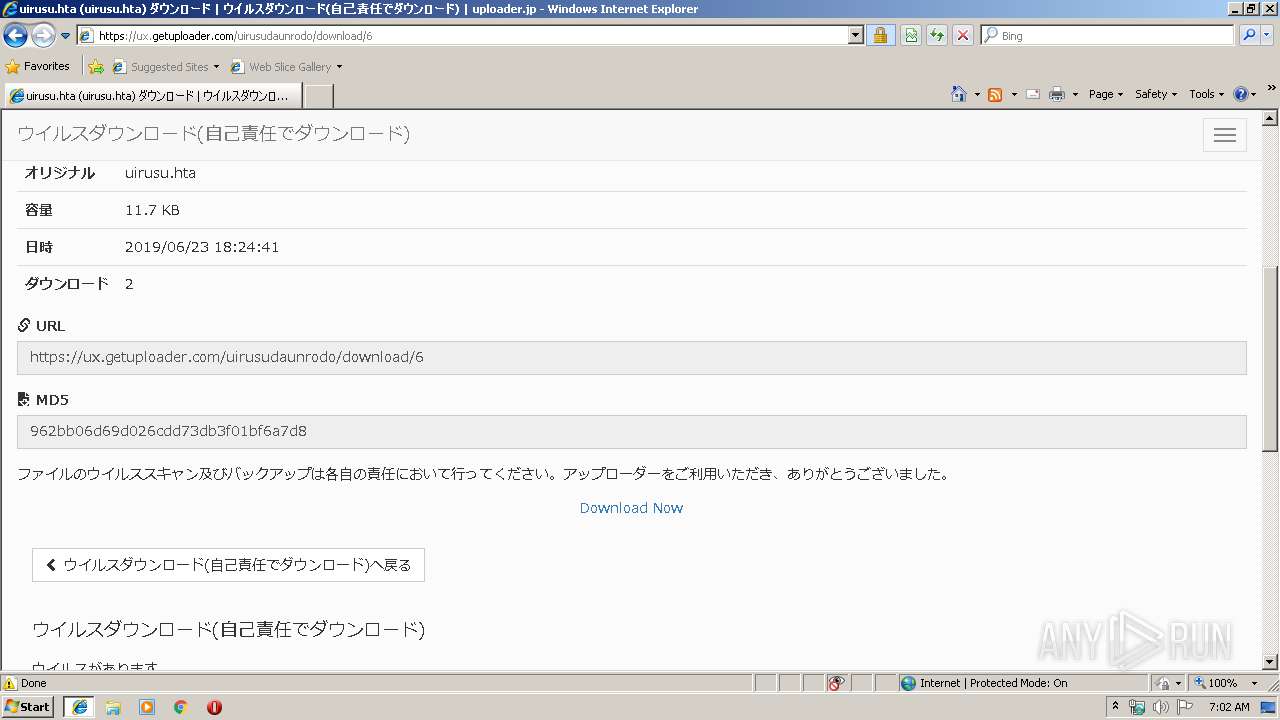Screen dimensions: 1280x720
Task: Click the uirusu.hta filename text
Action: click(x=160, y=173)
